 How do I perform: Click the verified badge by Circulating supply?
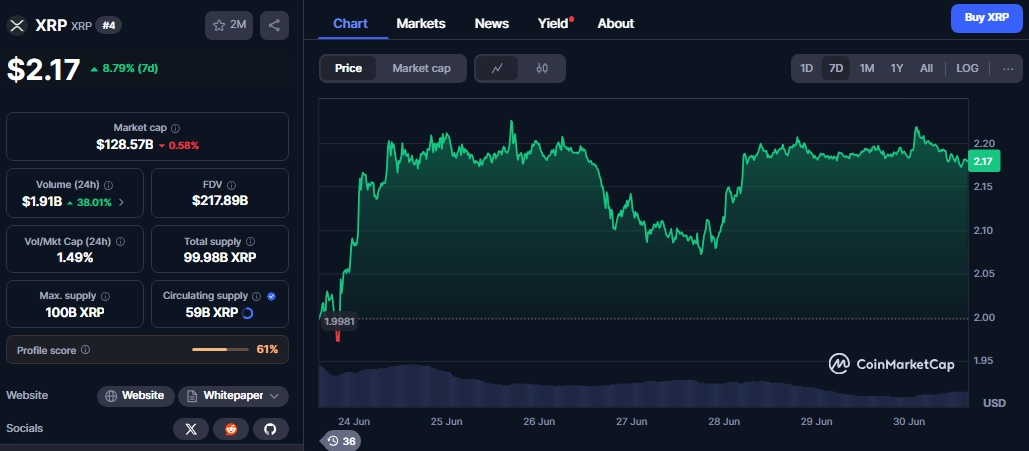[x=272, y=296]
